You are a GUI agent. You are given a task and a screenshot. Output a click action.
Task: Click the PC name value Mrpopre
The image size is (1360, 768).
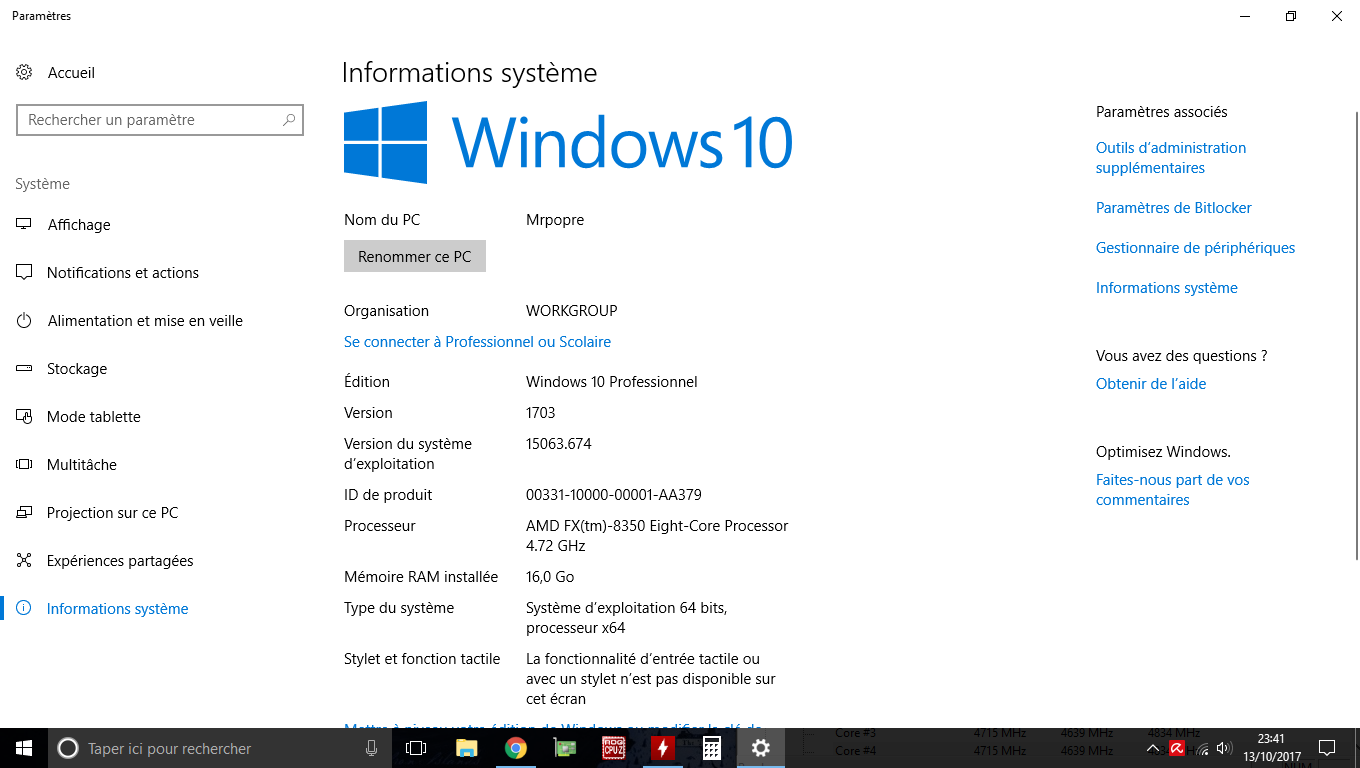(x=555, y=220)
